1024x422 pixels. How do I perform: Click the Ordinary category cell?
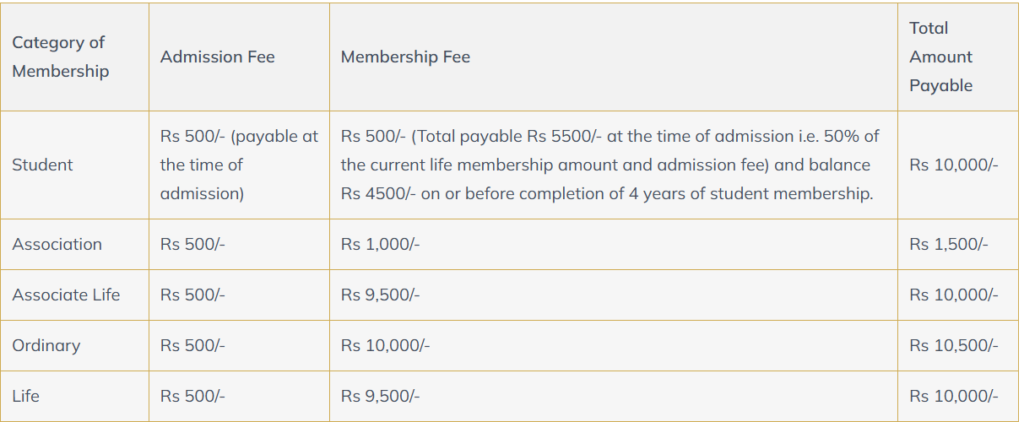(46, 346)
